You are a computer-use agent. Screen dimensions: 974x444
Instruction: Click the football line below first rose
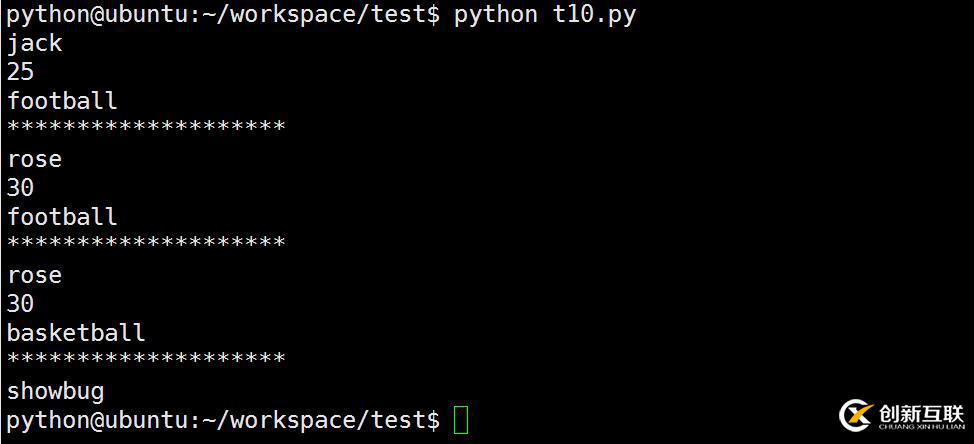pos(62,217)
